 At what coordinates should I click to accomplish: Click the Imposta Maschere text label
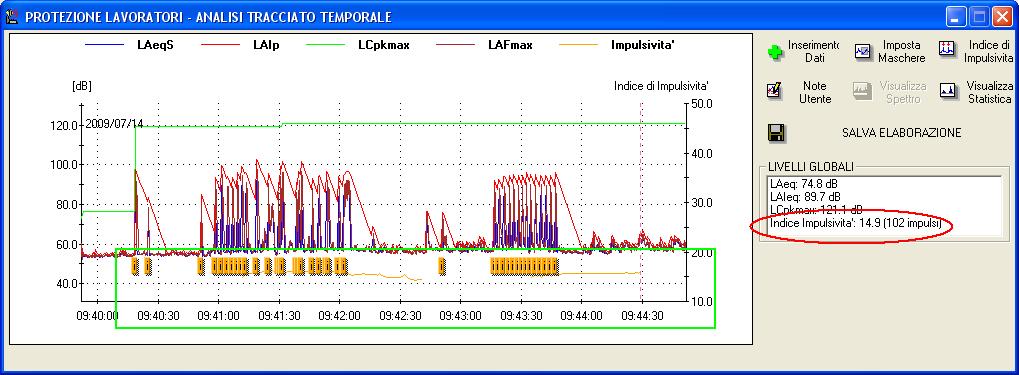point(901,51)
